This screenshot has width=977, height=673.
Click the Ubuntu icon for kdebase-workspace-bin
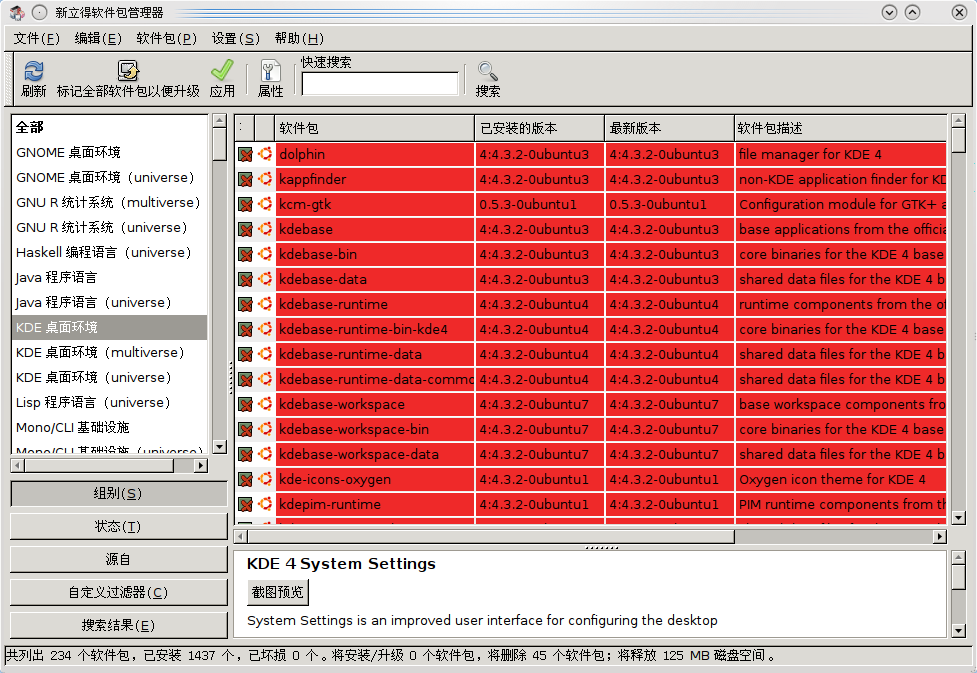click(265, 429)
